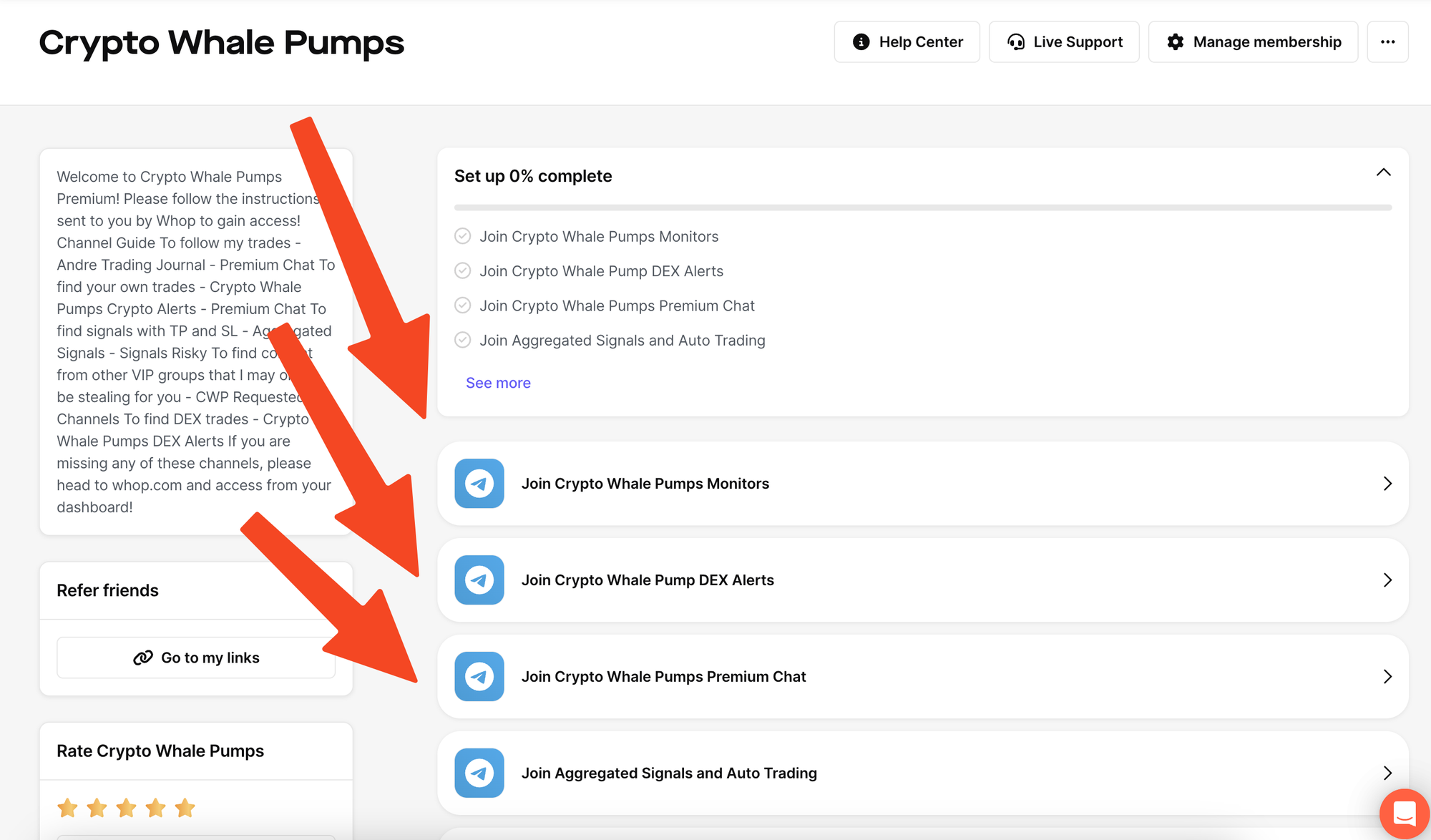
Task: Check off Join Crypto Whale Pumps Monitors step
Action: [463, 236]
